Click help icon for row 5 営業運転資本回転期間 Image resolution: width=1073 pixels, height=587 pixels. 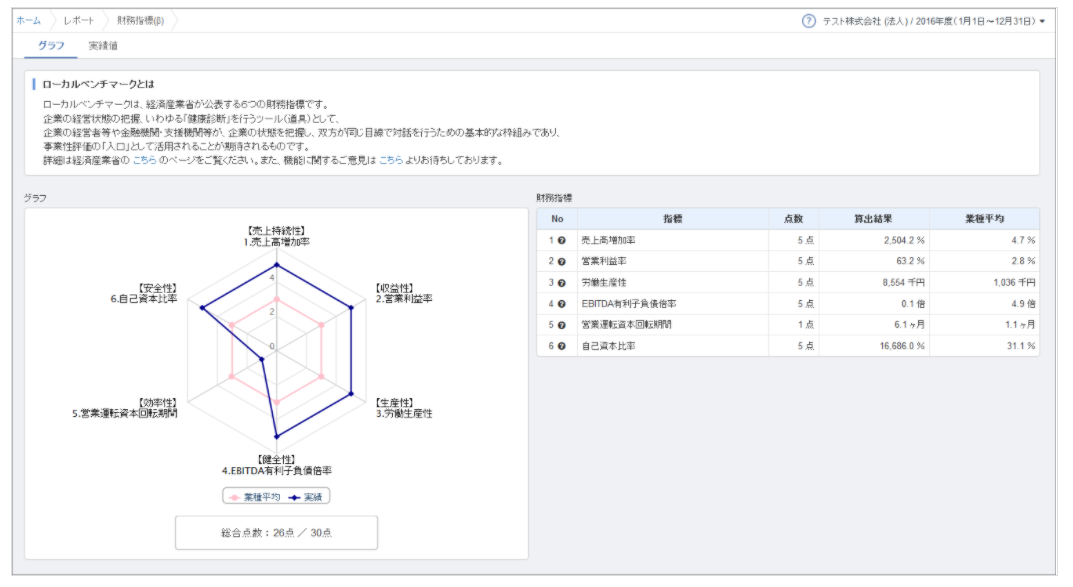pyautogui.click(x=562, y=325)
